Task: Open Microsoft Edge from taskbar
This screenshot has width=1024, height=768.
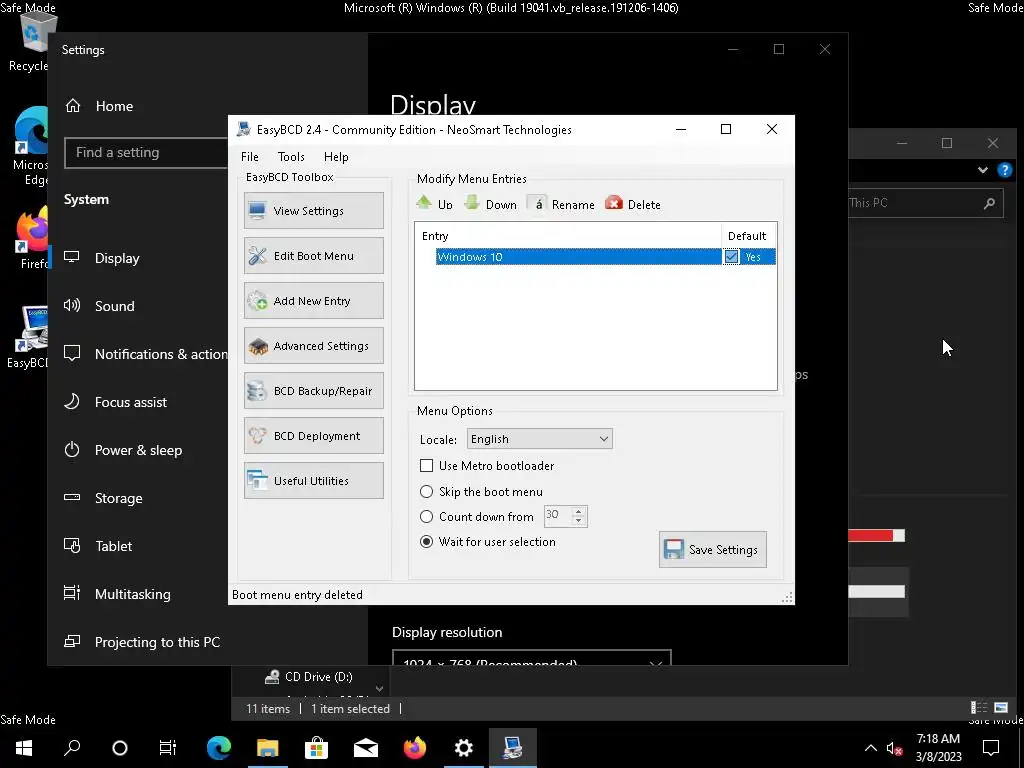Action: (218, 747)
